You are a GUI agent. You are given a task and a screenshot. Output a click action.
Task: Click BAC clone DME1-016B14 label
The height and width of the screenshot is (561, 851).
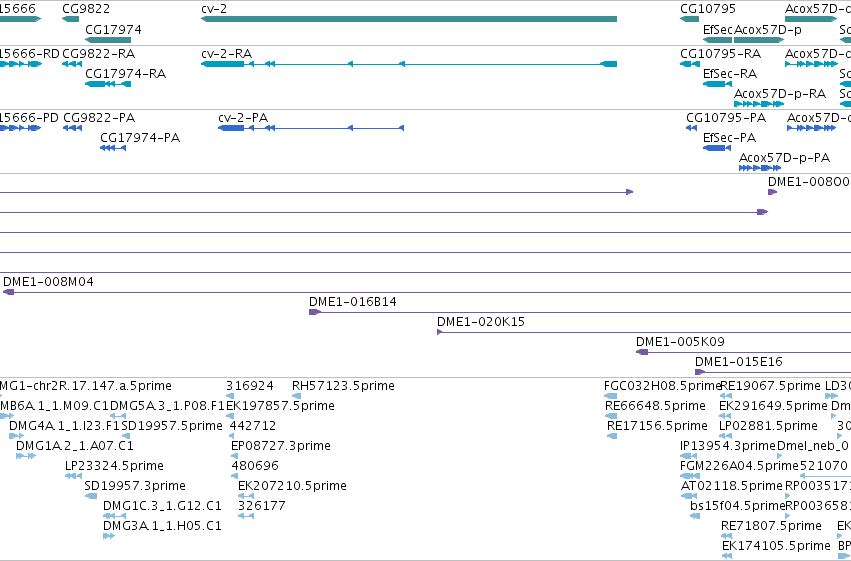point(353,302)
